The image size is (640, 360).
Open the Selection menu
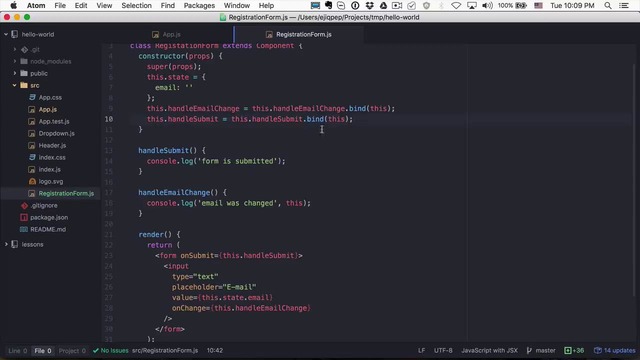pyautogui.click(x=136, y=5)
